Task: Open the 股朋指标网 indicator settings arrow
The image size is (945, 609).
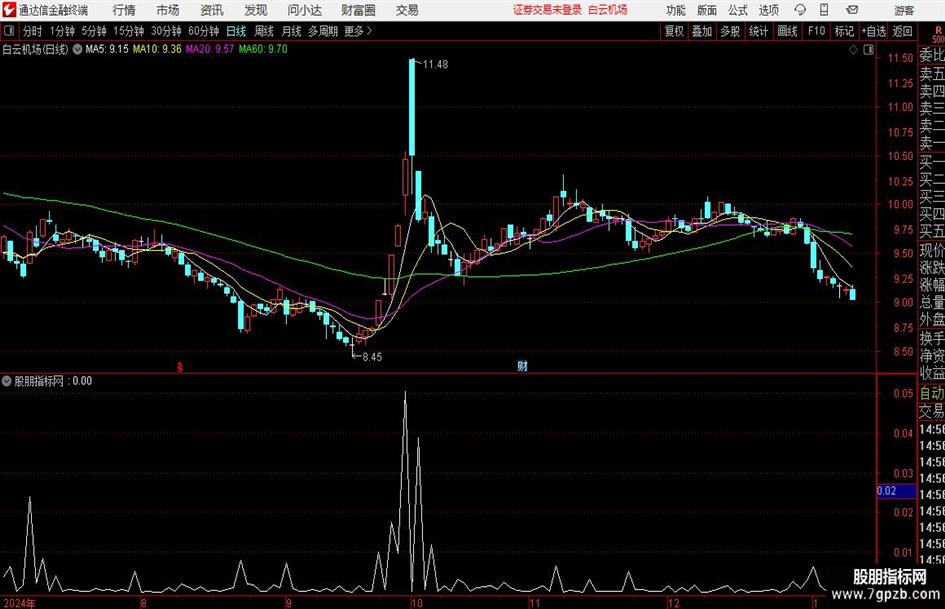Action: point(7,381)
